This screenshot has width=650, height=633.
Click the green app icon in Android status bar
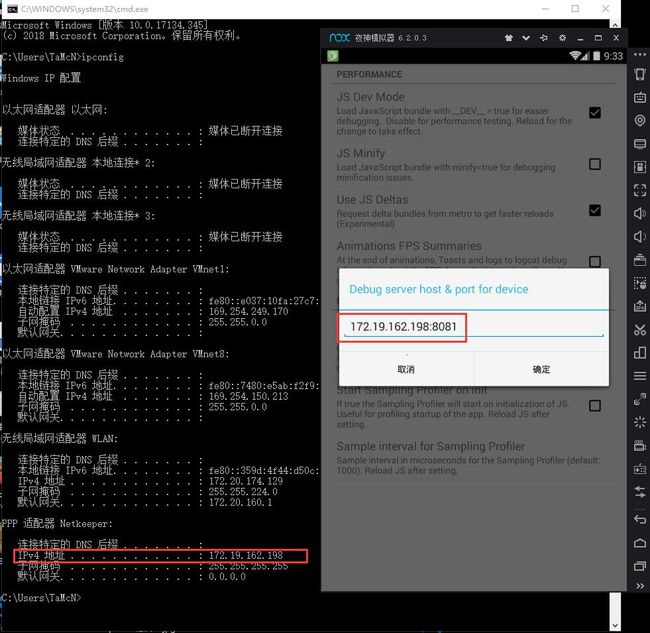(332, 56)
